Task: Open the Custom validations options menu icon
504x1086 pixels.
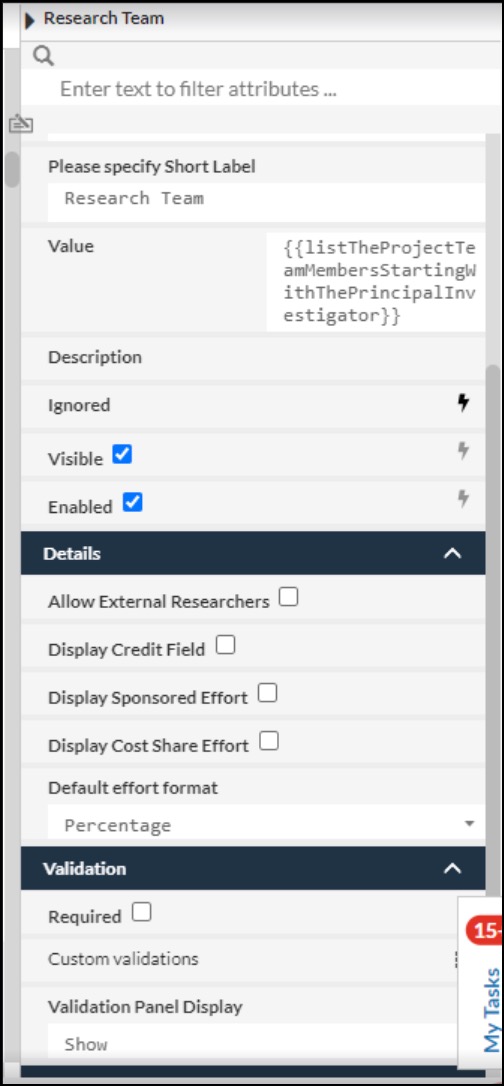Action: tap(456, 959)
